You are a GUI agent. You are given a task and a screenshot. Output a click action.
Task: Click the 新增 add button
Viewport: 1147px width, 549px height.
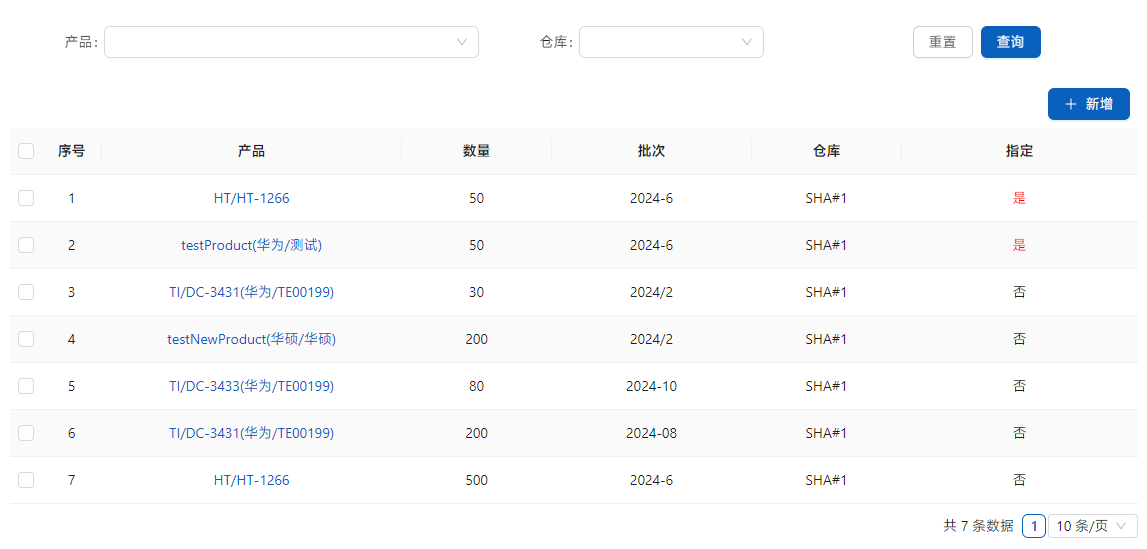[1088, 104]
